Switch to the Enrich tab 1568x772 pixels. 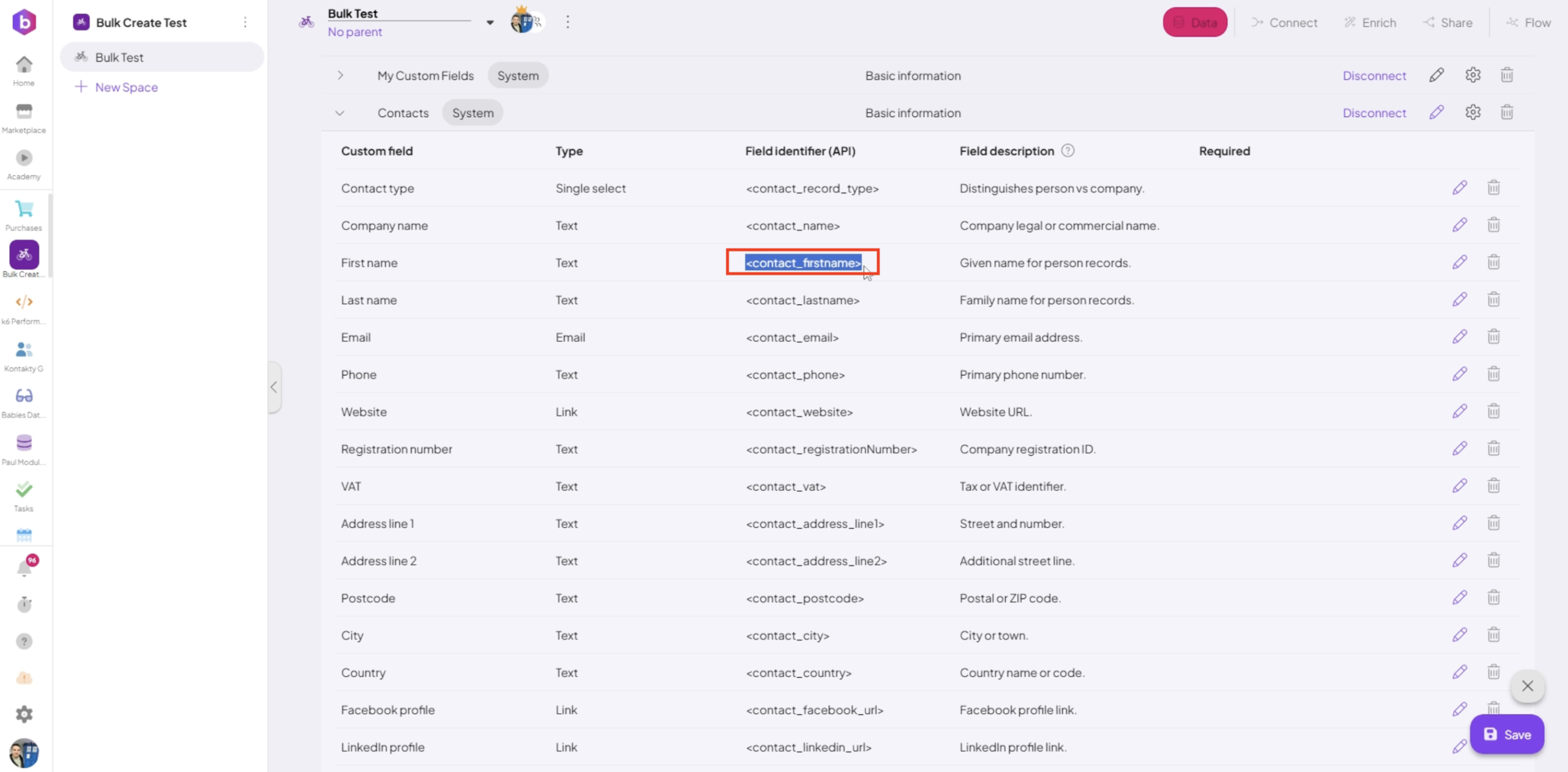1370,23
